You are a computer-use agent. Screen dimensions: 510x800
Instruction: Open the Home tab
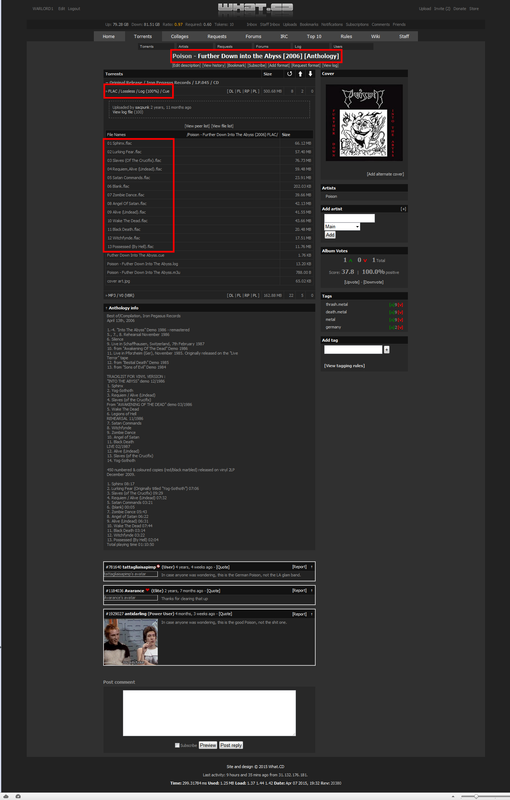[x=109, y=36]
